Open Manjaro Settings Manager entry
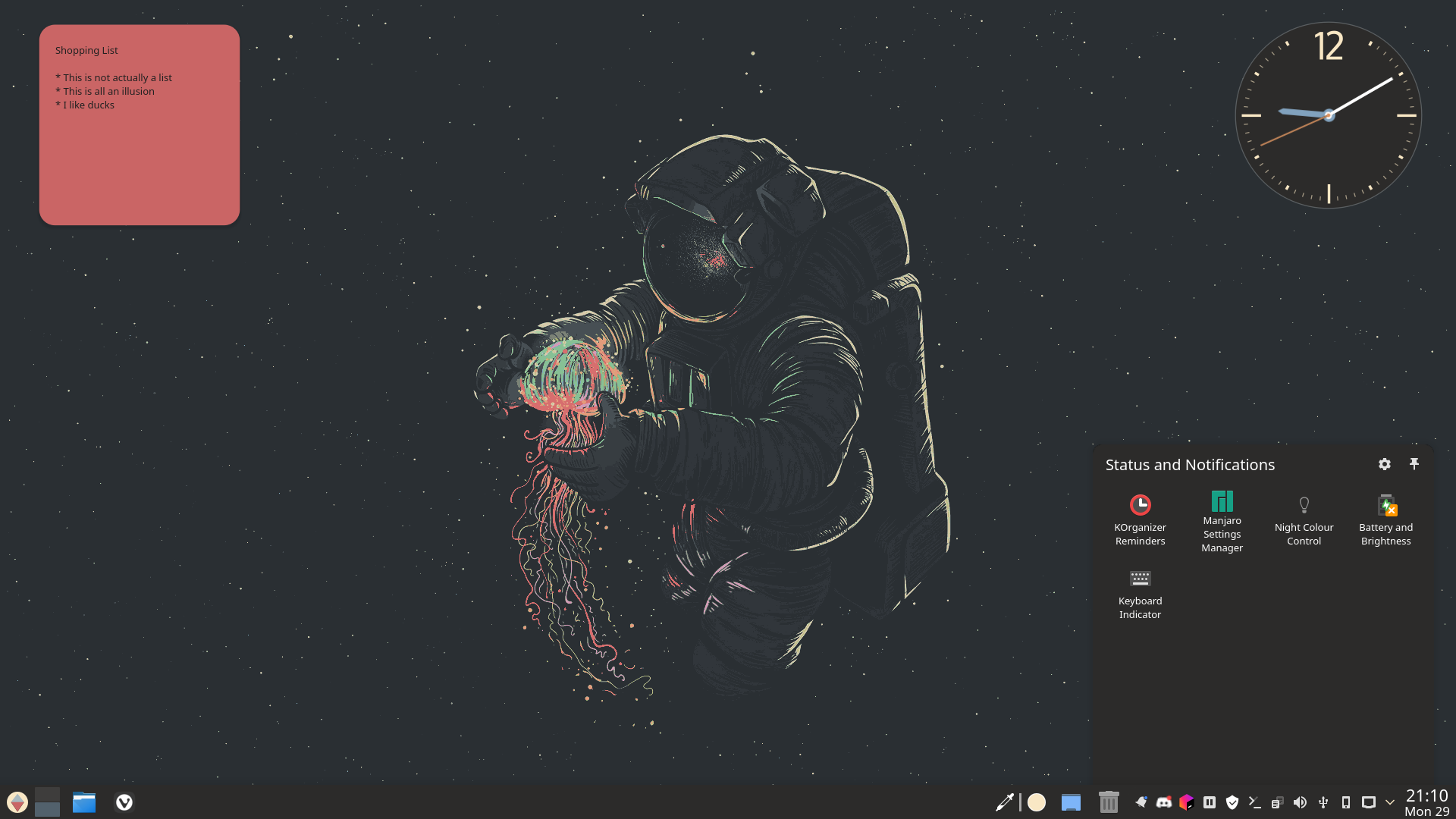The height and width of the screenshot is (819, 1456). [1222, 520]
